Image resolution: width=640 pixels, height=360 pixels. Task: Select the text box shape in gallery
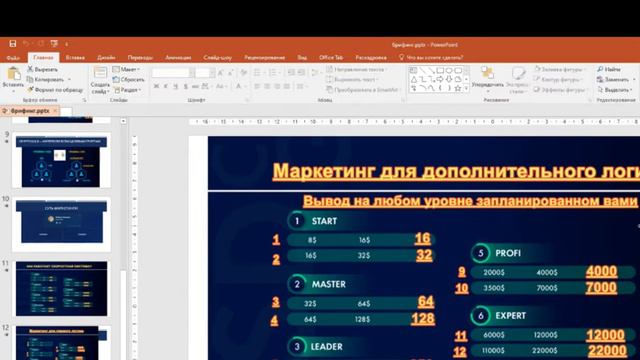click(413, 70)
